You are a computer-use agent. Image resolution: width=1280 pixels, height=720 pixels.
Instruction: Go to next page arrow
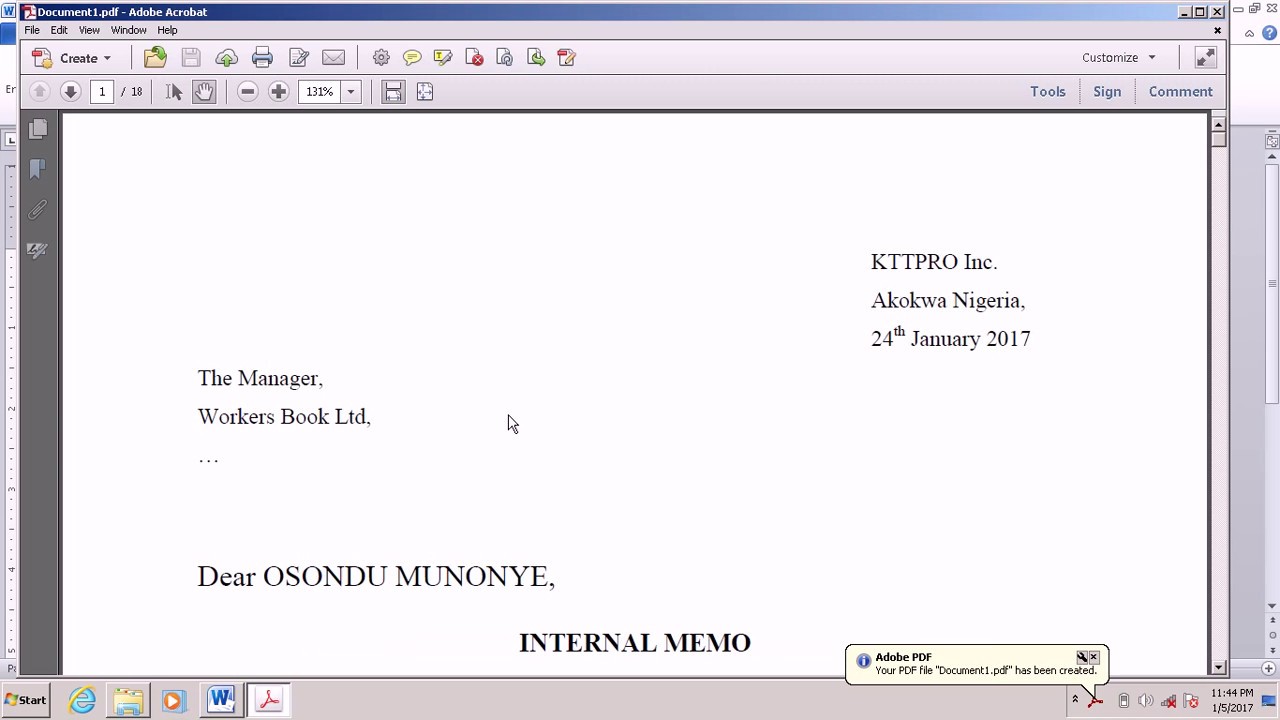click(70, 92)
